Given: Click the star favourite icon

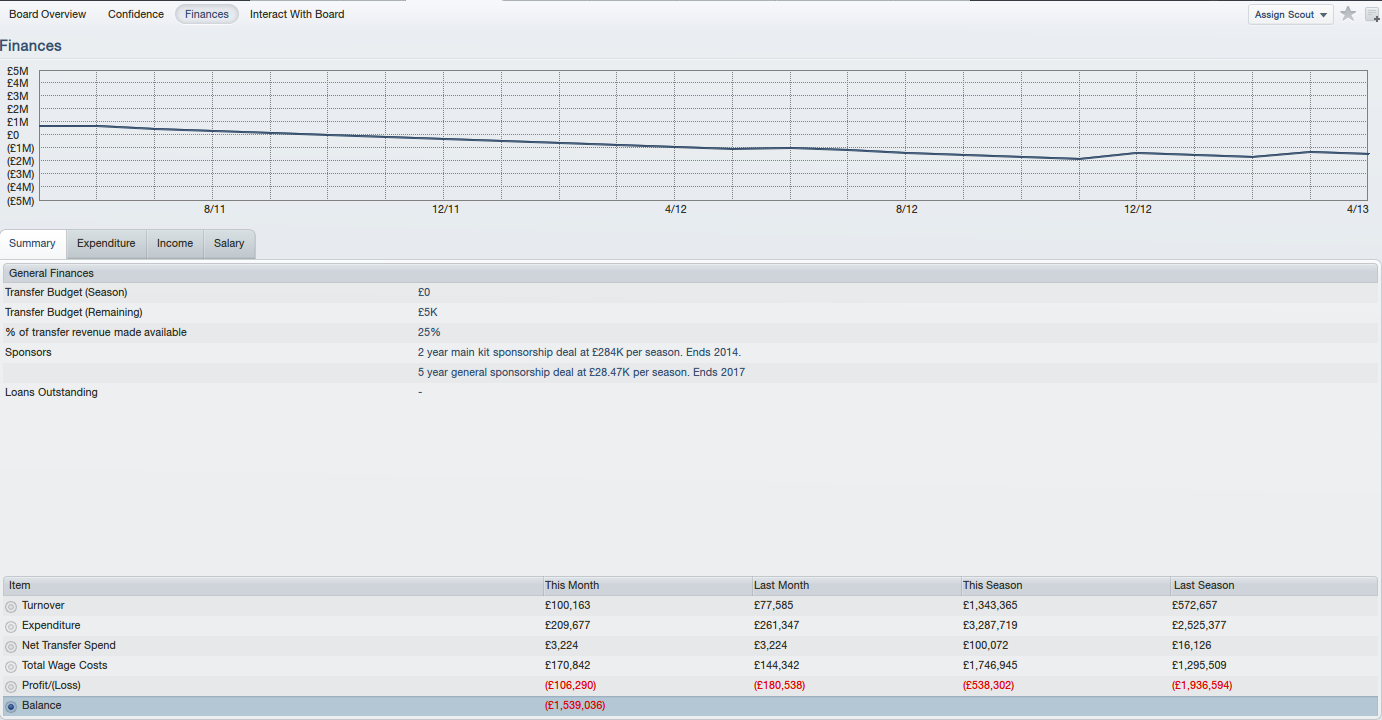Looking at the screenshot, I should pos(1348,14).
